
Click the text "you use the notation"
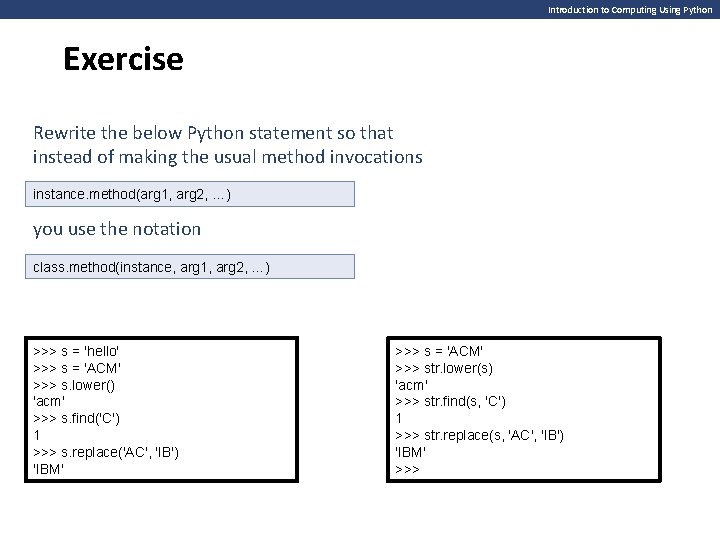[117, 228]
